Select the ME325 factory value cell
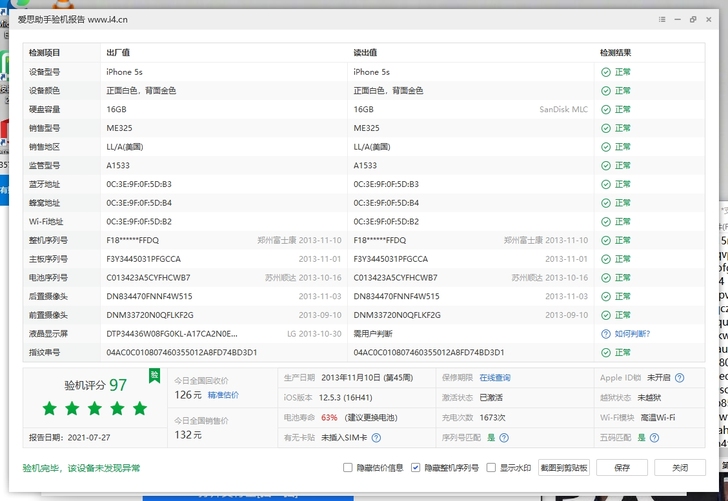 coord(119,128)
